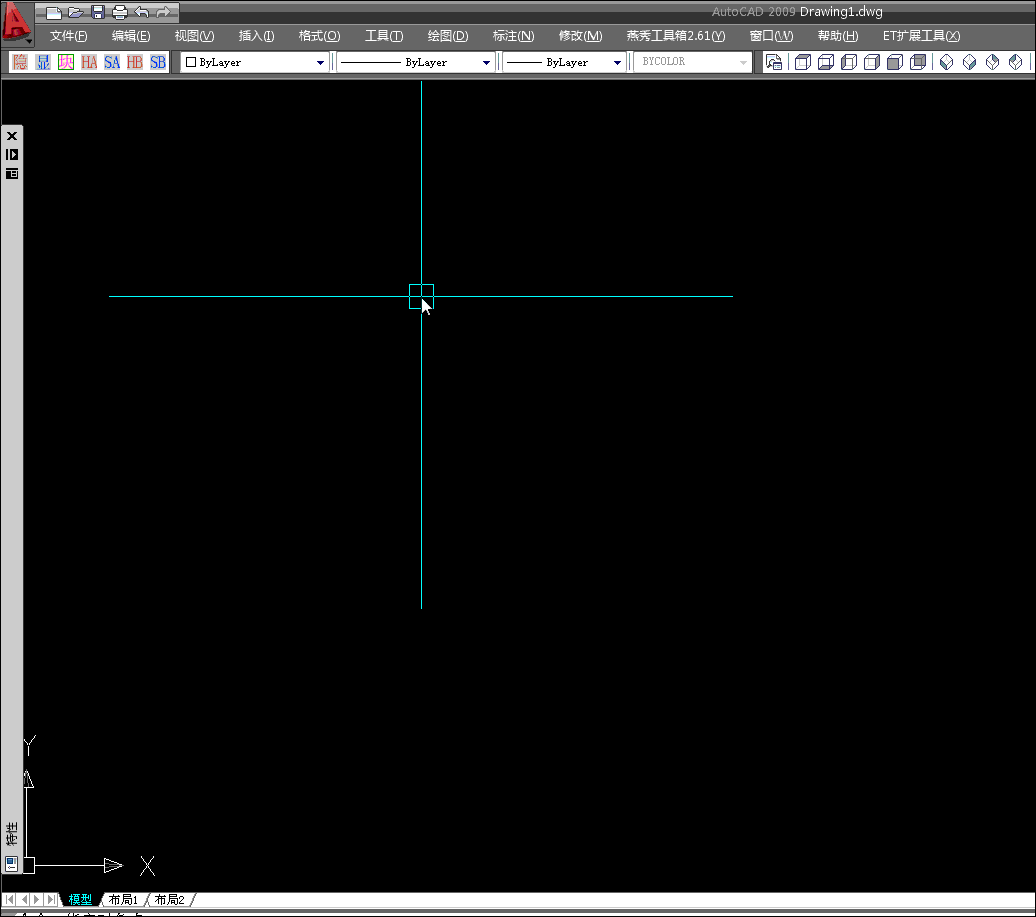Image resolution: width=1036 pixels, height=917 pixels.
Task: Open the 格式(O) menu
Action: pyautogui.click(x=319, y=36)
